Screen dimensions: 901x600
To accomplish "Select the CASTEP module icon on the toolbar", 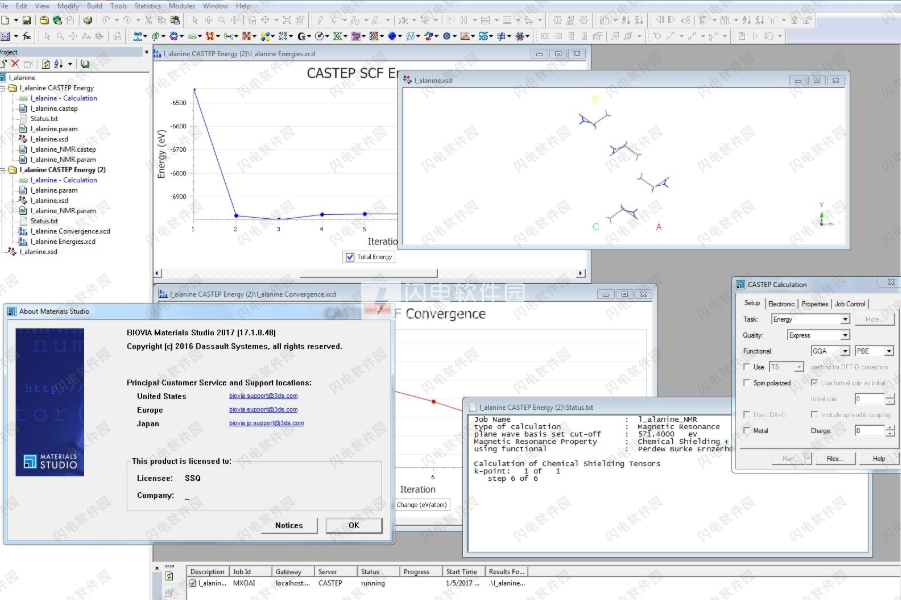I will coord(390,38).
